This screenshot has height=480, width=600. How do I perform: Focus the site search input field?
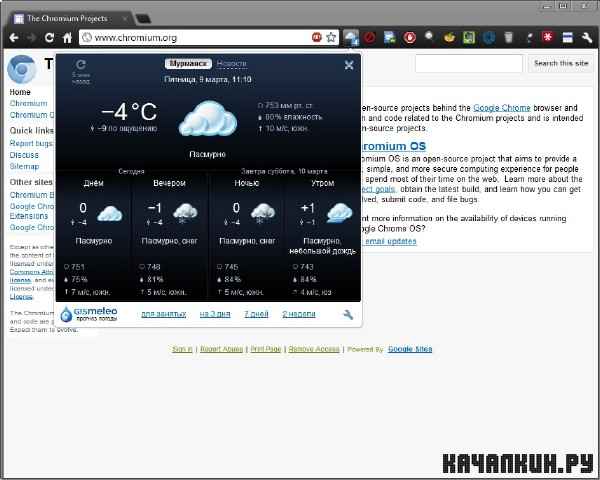coord(469,64)
